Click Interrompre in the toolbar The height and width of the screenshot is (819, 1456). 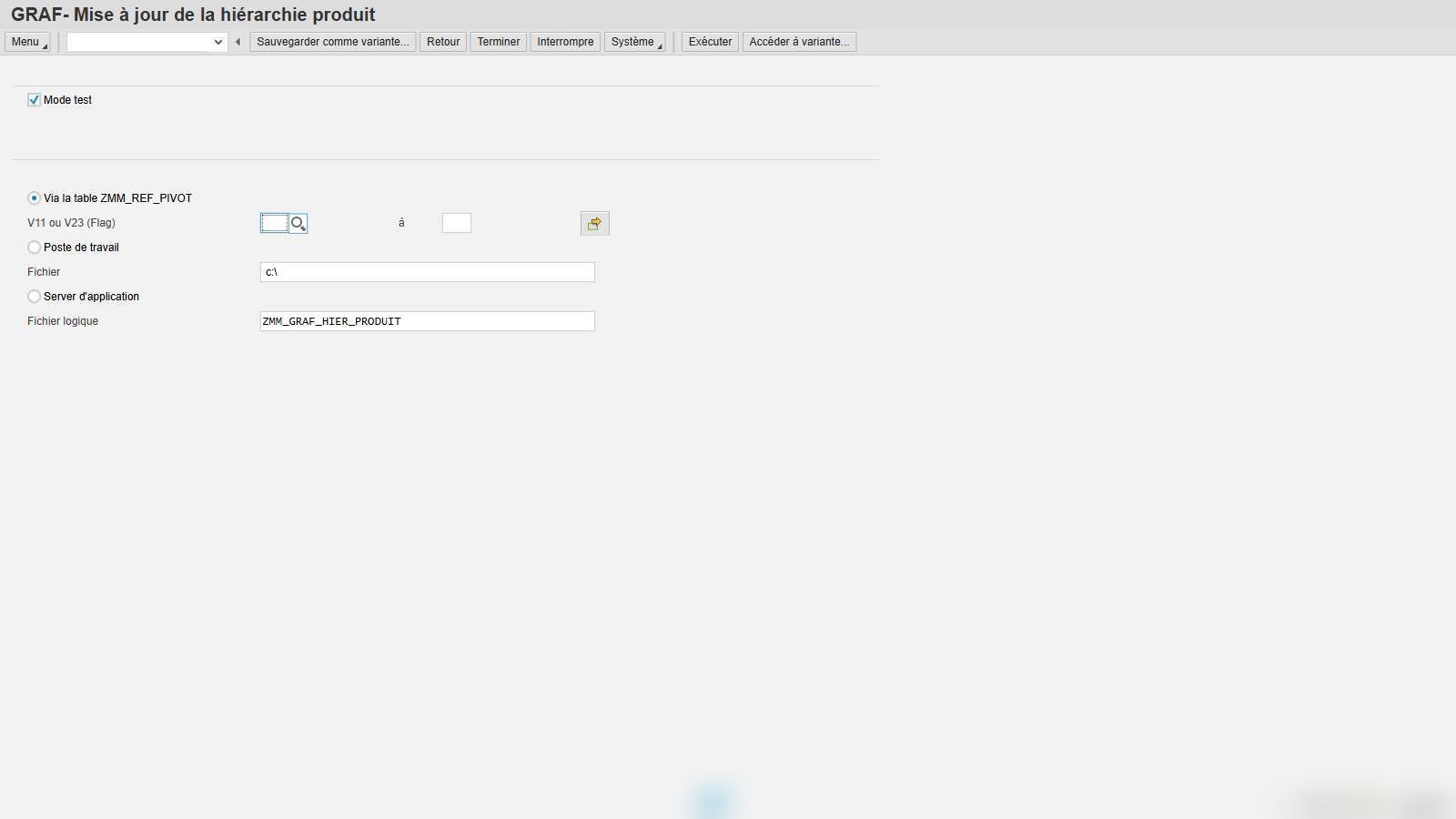(x=565, y=42)
